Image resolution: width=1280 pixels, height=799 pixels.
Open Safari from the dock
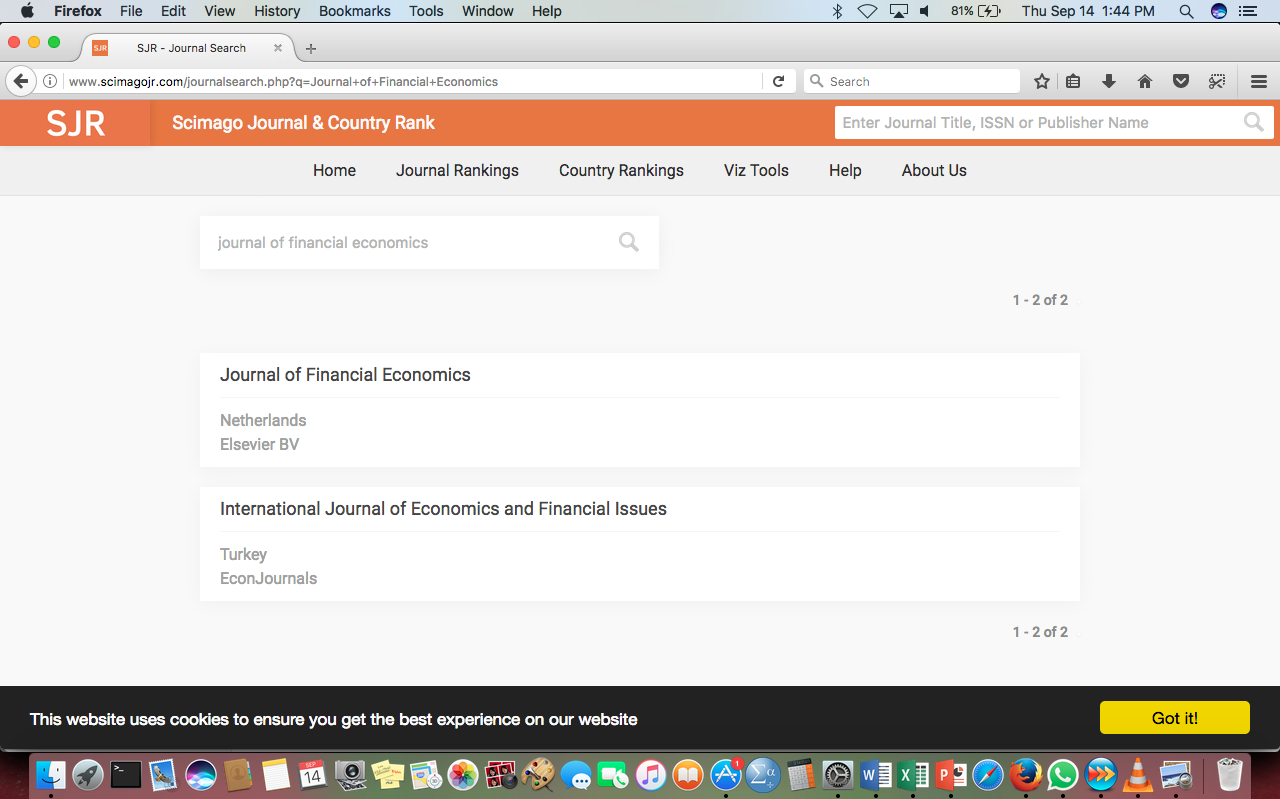[988, 774]
